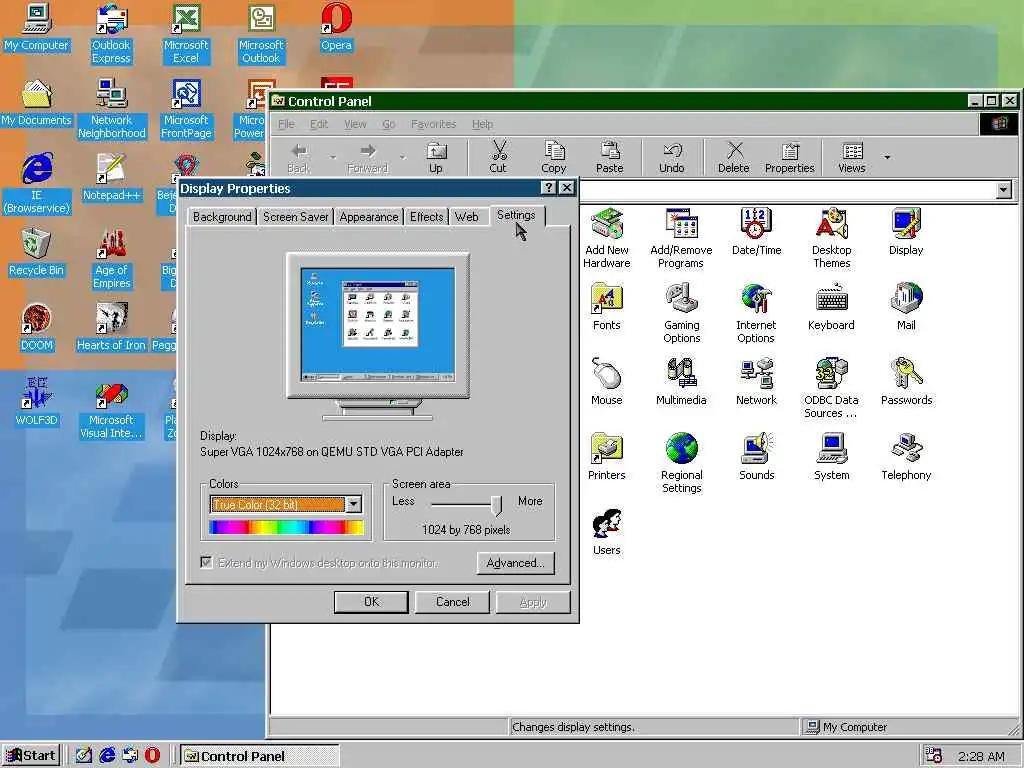The height and width of the screenshot is (768, 1024).
Task: Click the Properties toolbar button
Action: pyautogui.click(x=790, y=157)
